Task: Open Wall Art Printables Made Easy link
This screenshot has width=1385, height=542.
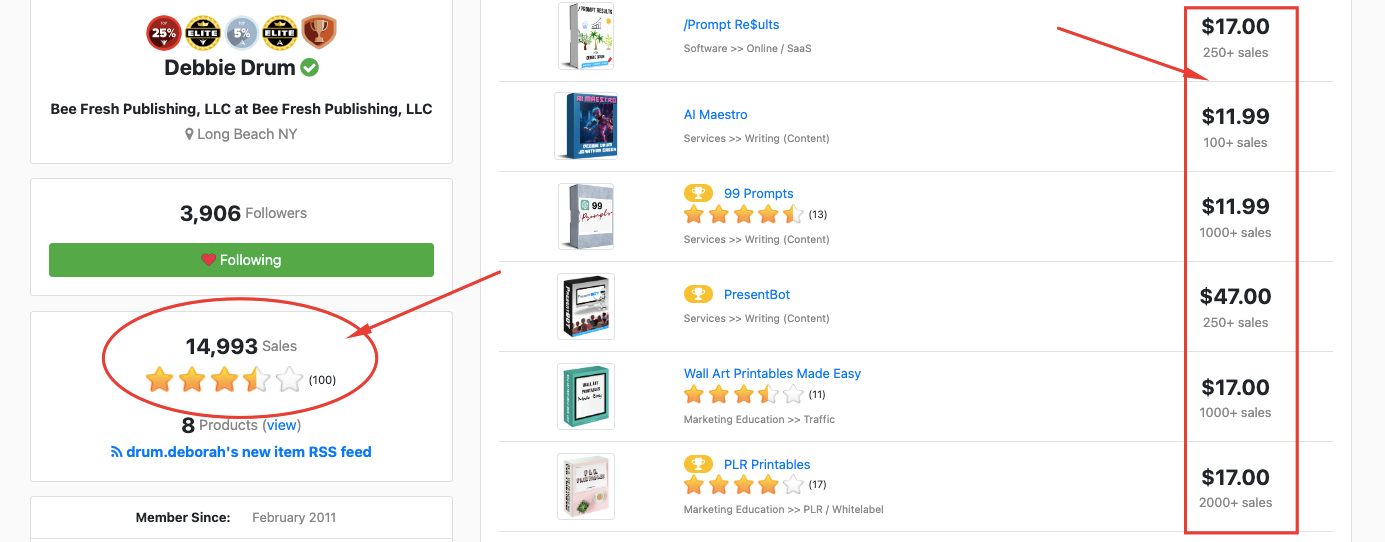Action: click(772, 373)
